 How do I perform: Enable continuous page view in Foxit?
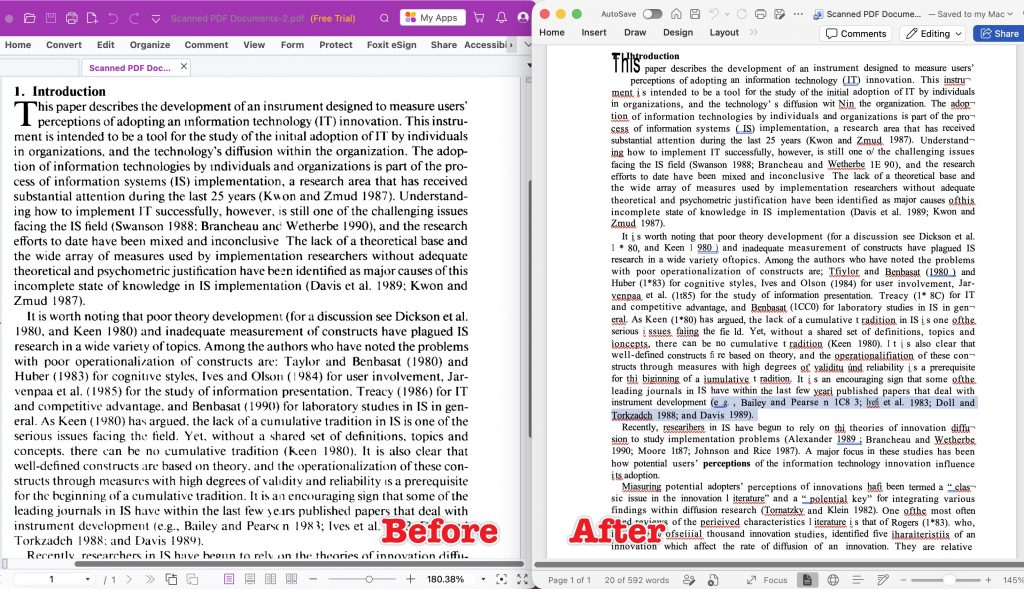pos(250,579)
